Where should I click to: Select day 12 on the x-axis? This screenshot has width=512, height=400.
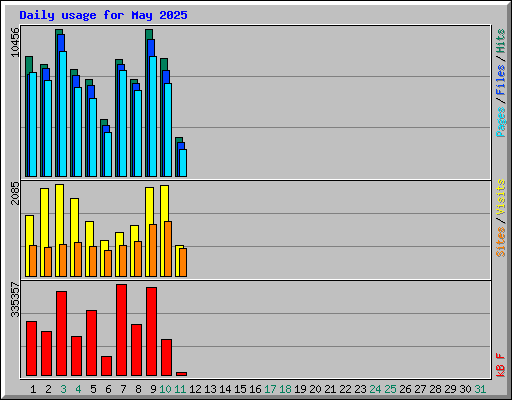tap(195, 389)
